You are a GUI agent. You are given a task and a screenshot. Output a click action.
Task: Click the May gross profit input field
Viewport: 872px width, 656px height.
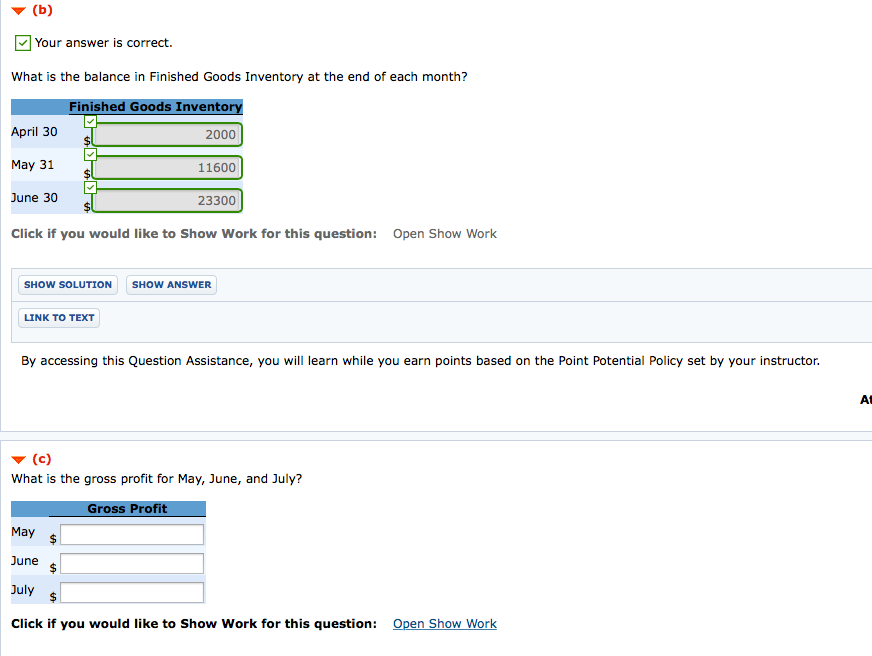[x=131, y=534]
